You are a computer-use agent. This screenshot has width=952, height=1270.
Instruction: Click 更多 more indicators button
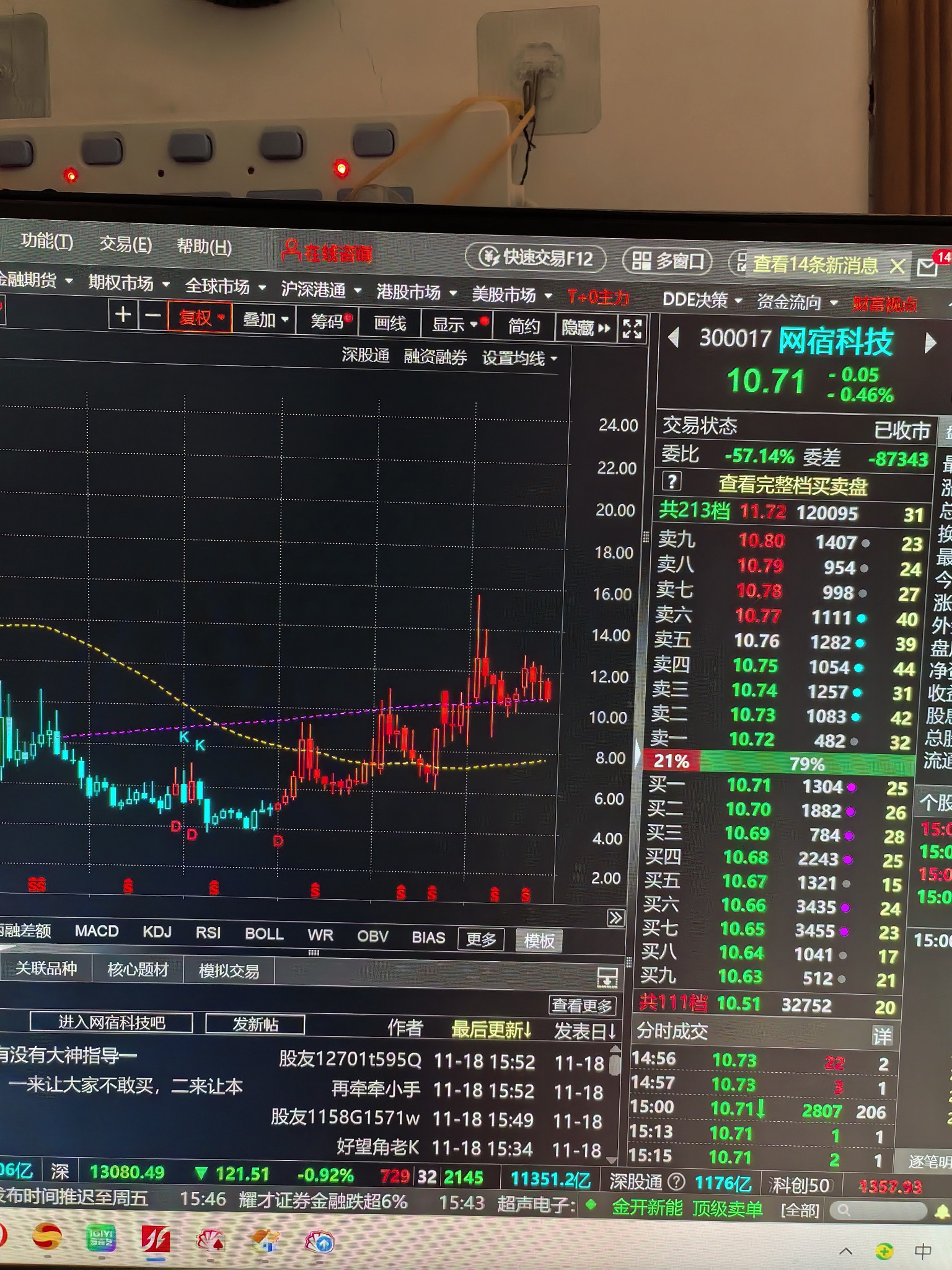click(x=481, y=939)
